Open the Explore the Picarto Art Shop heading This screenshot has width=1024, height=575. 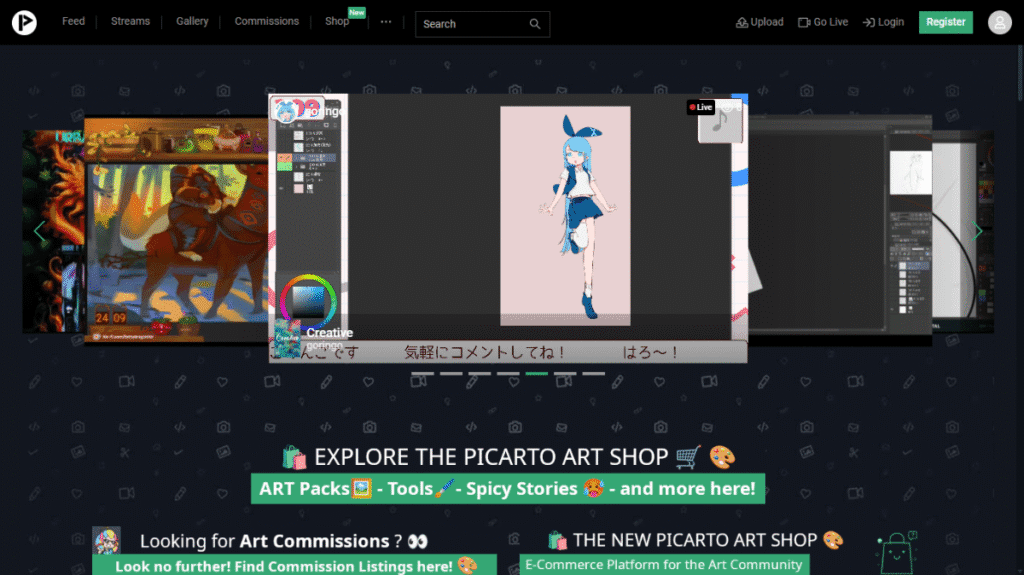point(508,457)
